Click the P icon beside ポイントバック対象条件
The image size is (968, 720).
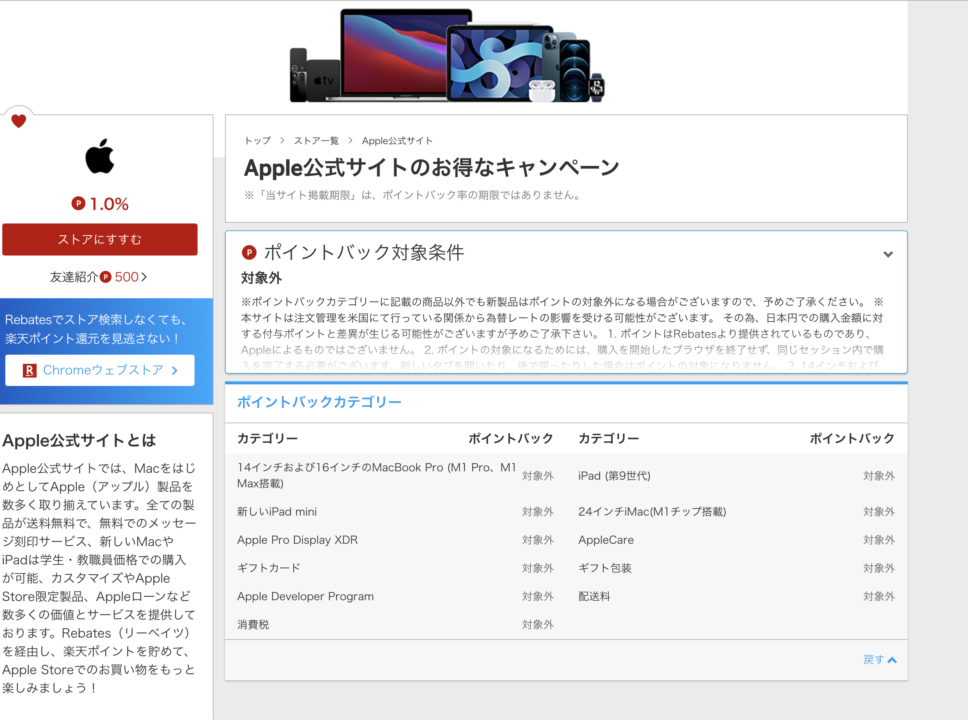[249, 252]
